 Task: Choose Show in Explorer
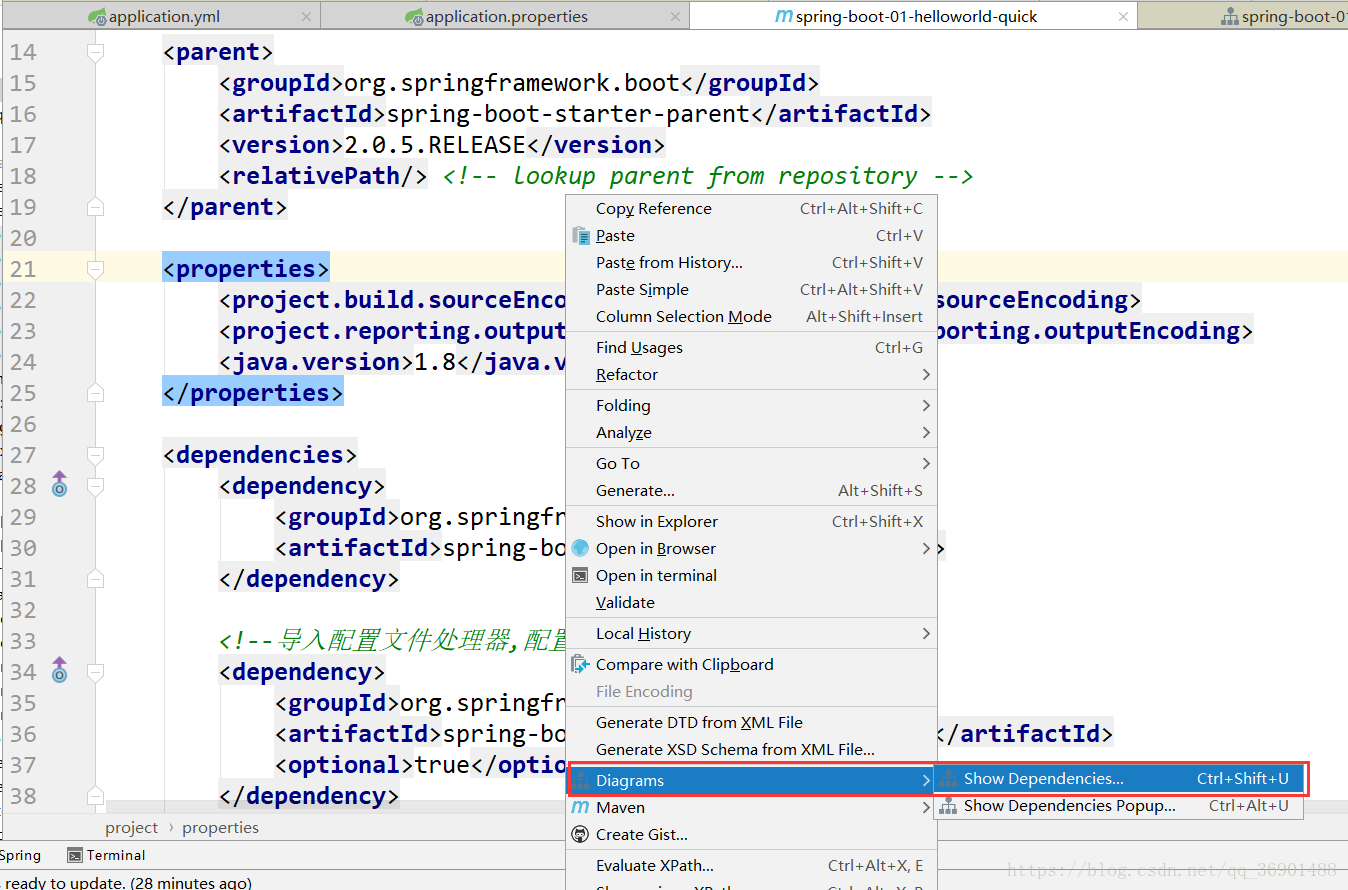(751, 522)
